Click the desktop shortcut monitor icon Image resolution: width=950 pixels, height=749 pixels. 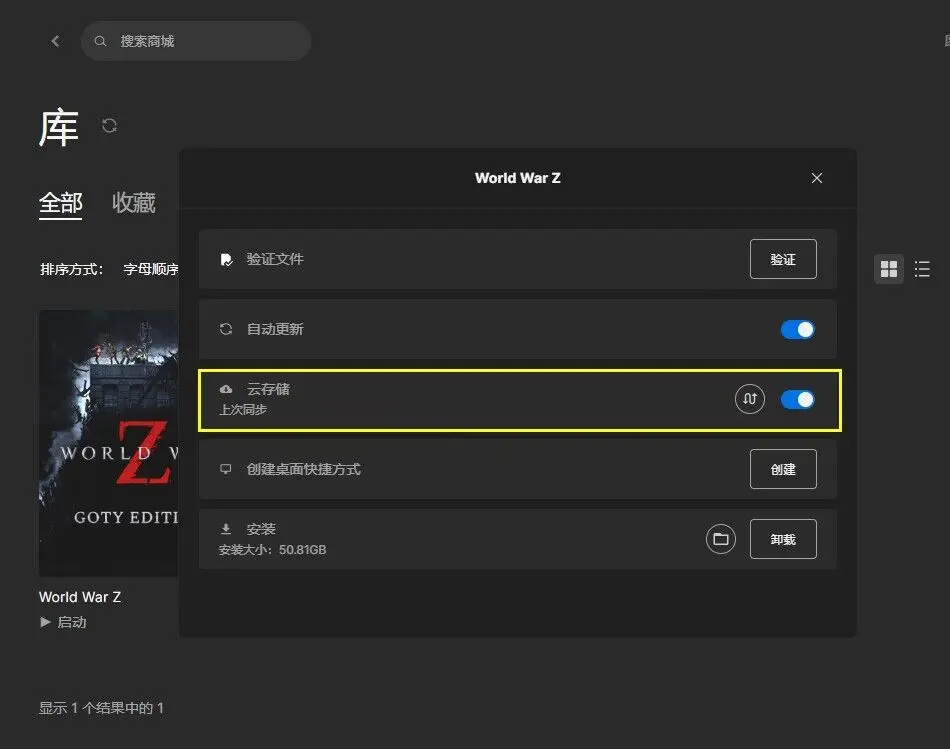pos(225,469)
